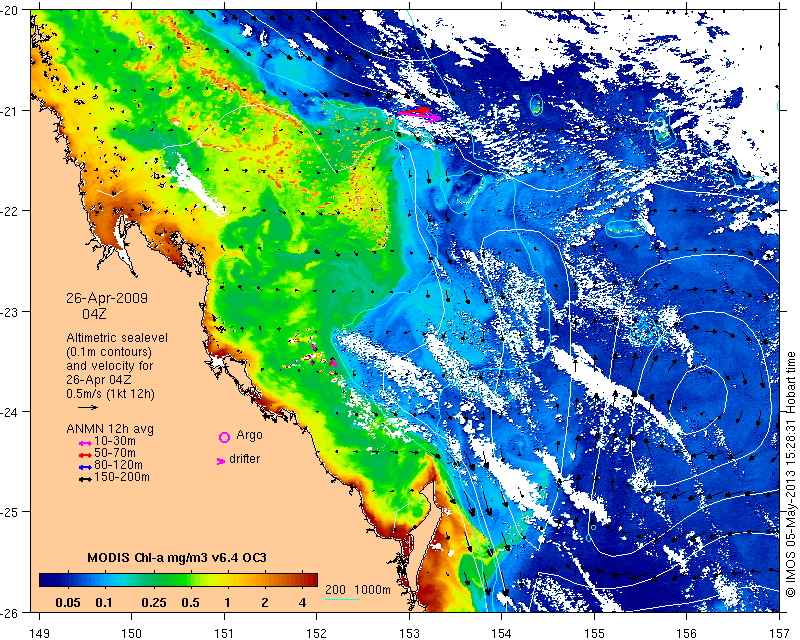Click the 'drifter' legend label
800x640 pixels.
(x=244, y=459)
